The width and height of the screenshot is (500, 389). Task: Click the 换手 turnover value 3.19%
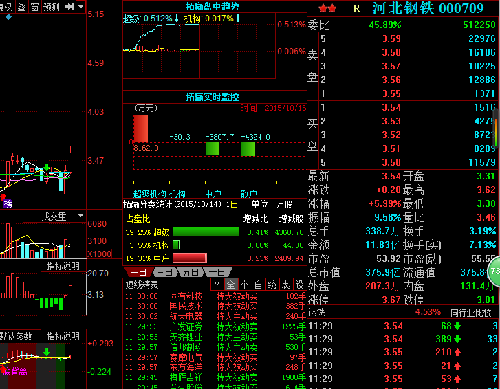(x=482, y=230)
